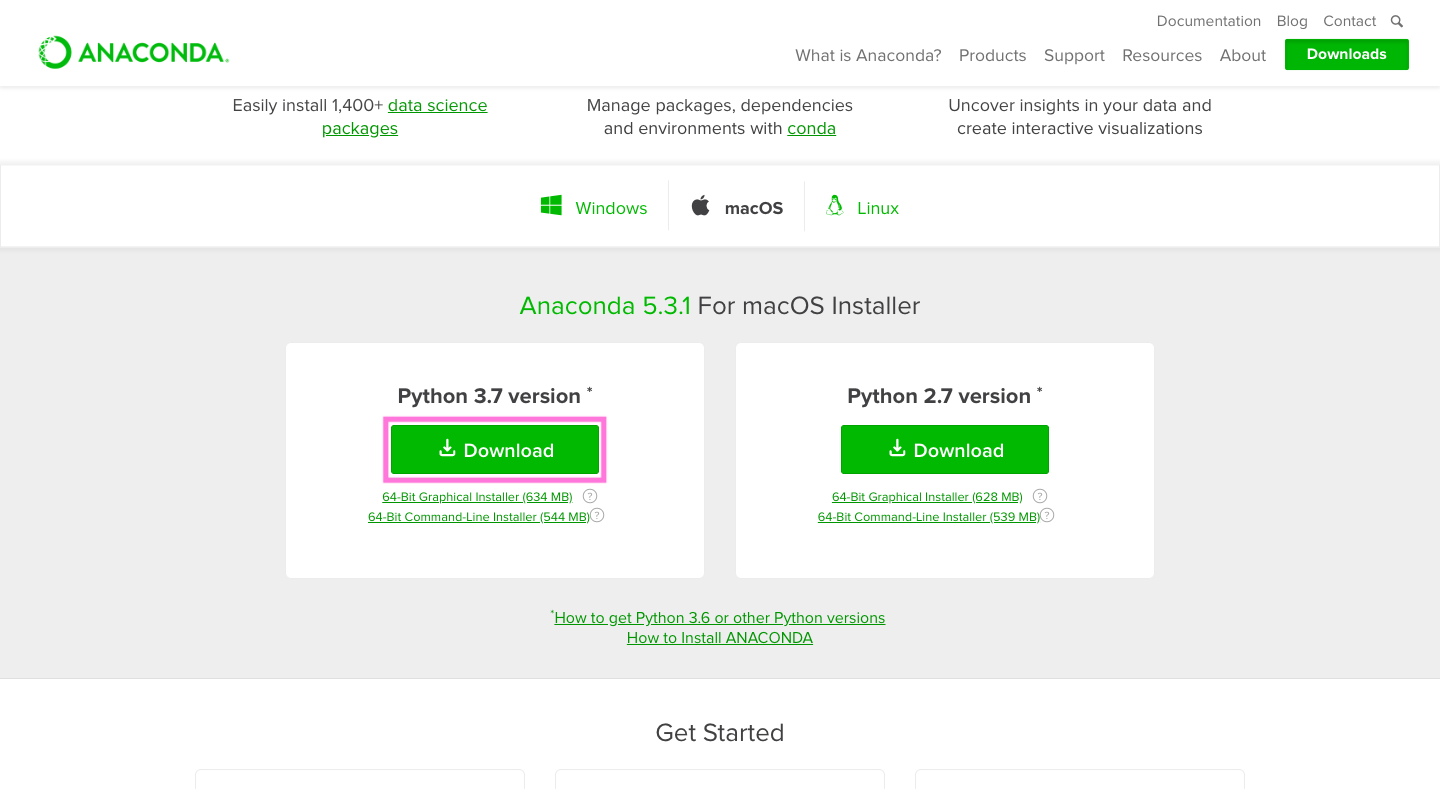Click the Linux penguin icon
The width and height of the screenshot is (1440, 789).
point(834,206)
